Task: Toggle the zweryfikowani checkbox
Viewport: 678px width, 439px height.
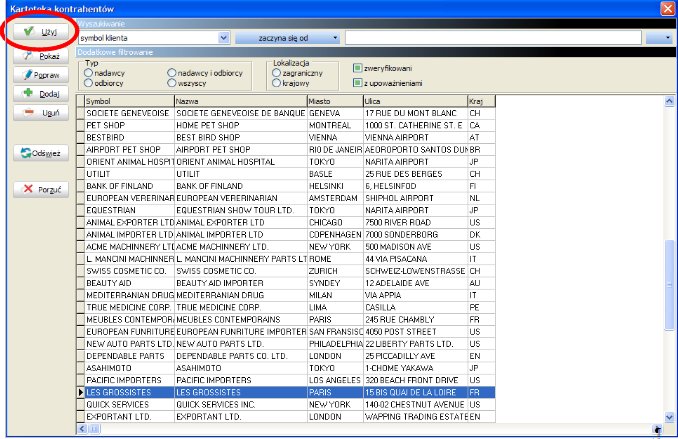Action: tap(358, 68)
